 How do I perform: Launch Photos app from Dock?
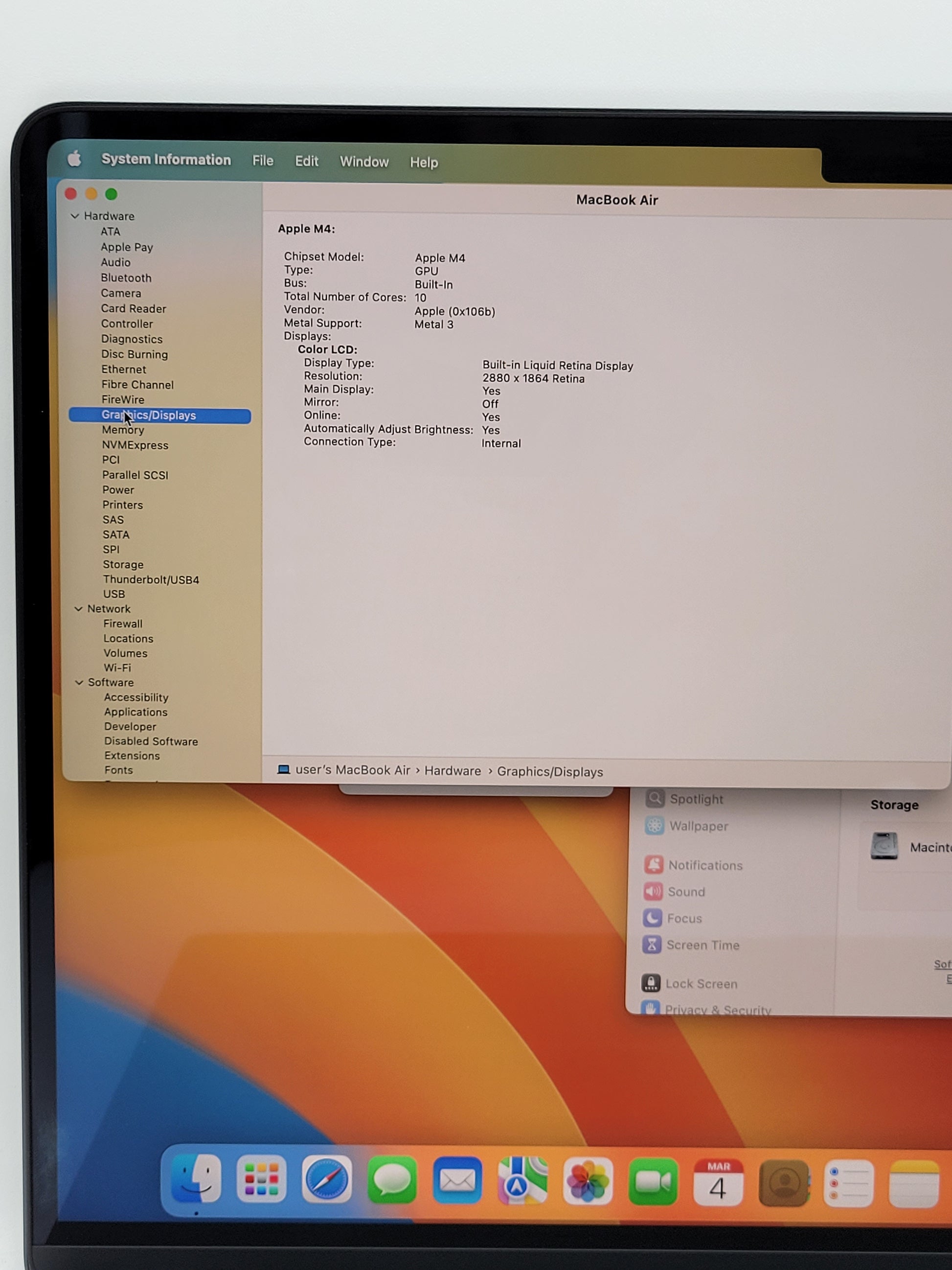point(588,1182)
